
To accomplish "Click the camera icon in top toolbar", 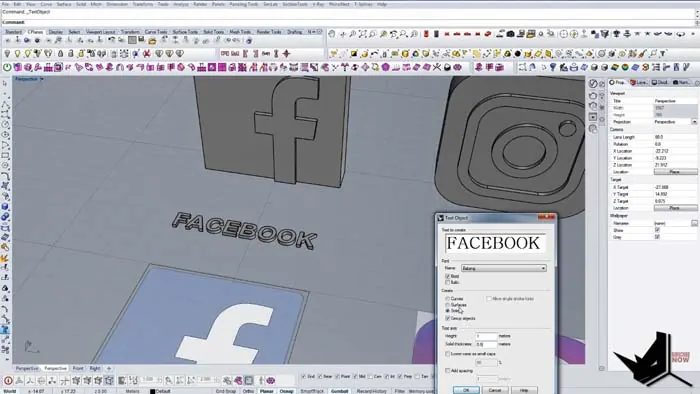I will tap(510, 34).
